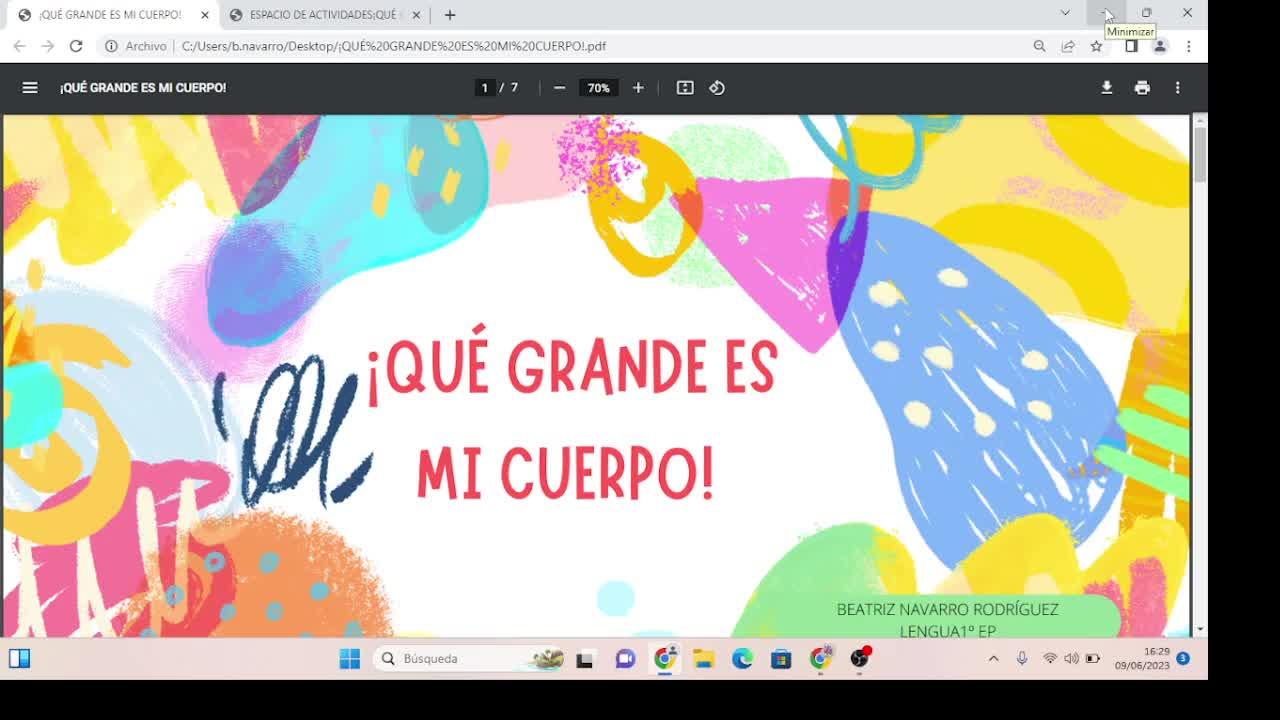
Task: Edit the current page number field
Action: pyautogui.click(x=485, y=88)
